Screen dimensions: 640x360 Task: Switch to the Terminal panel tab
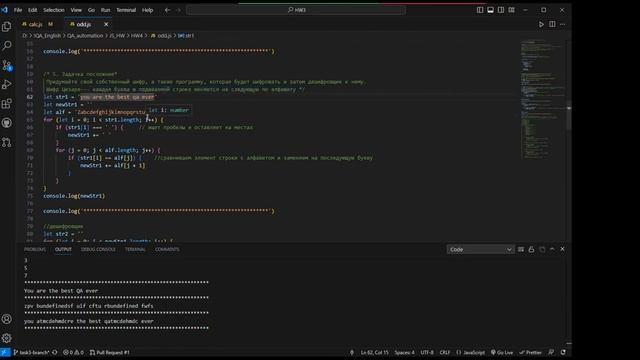pos(135,249)
